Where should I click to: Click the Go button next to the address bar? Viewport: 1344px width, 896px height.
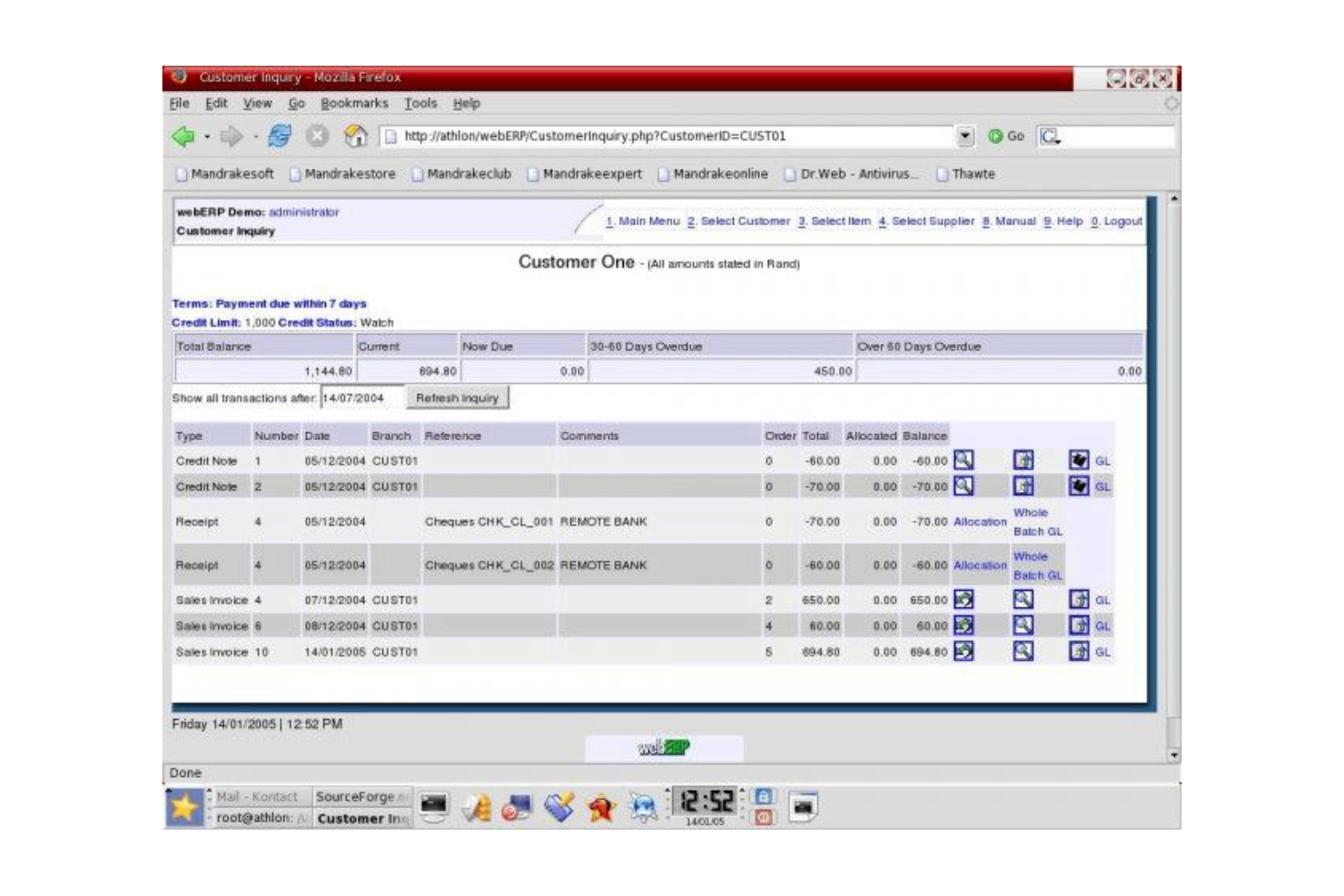tap(1006, 136)
